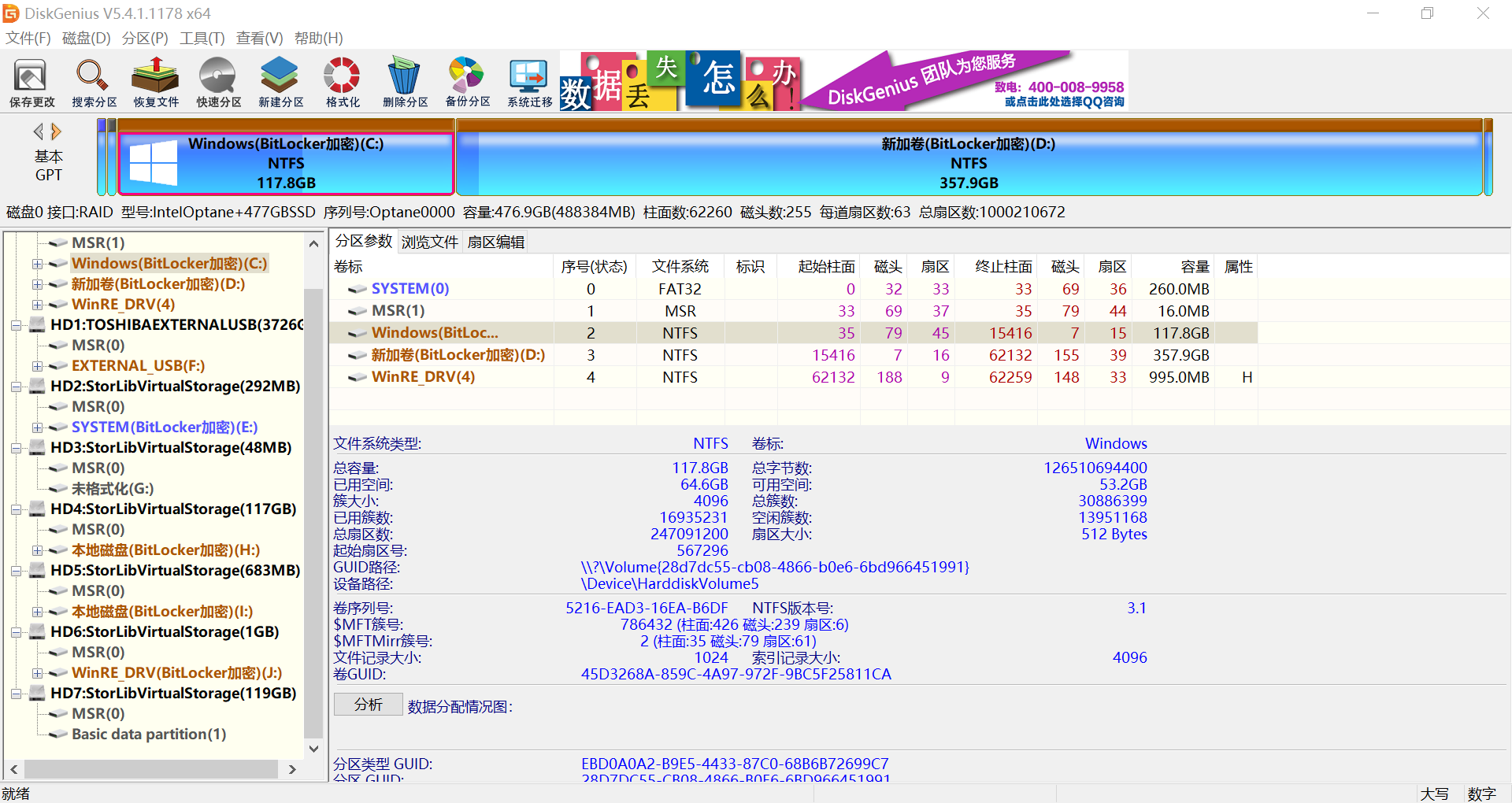
Task: Select the 搜索分区 tool
Action: pyautogui.click(x=92, y=81)
